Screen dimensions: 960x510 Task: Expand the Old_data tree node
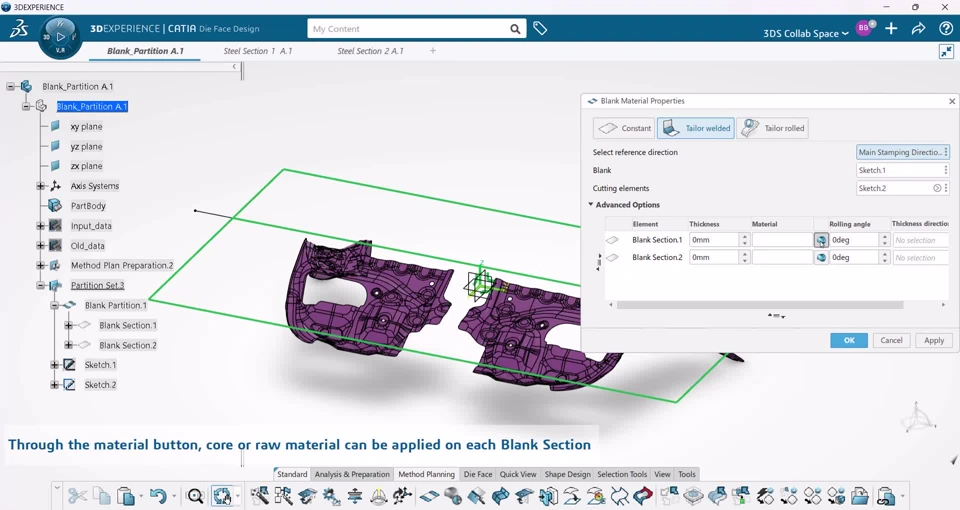40,246
